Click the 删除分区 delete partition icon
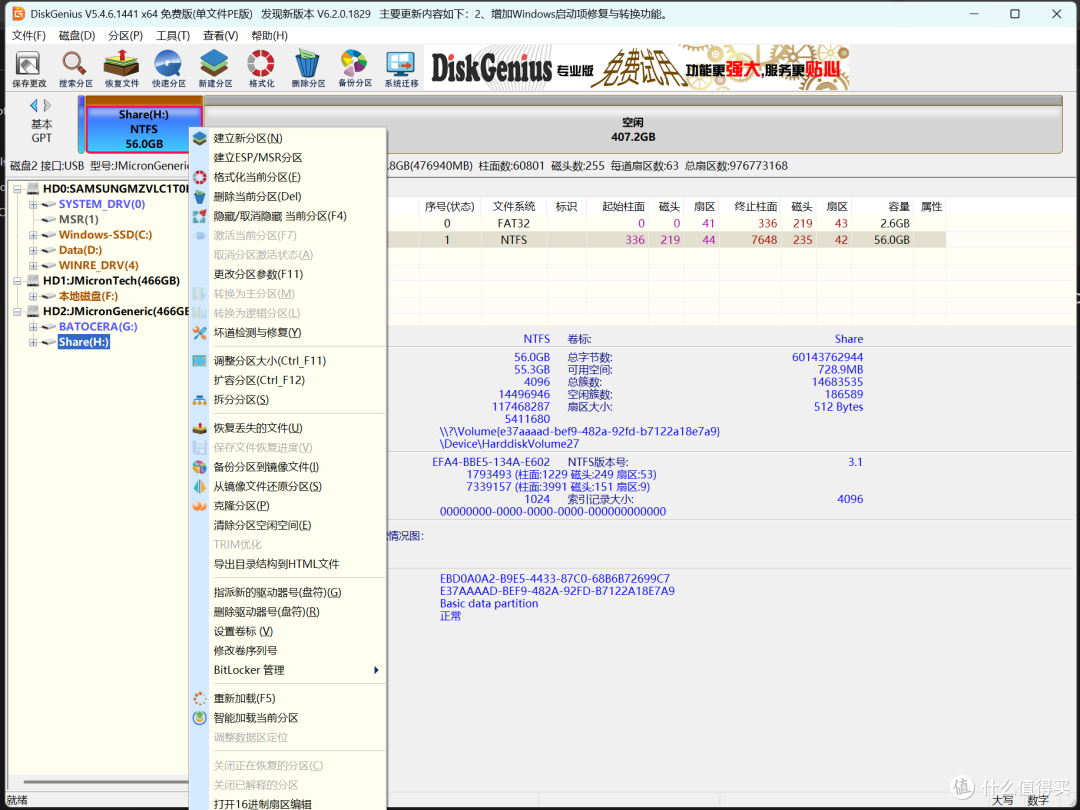This screenshot has height=810, width=1080. coord(308,69)
